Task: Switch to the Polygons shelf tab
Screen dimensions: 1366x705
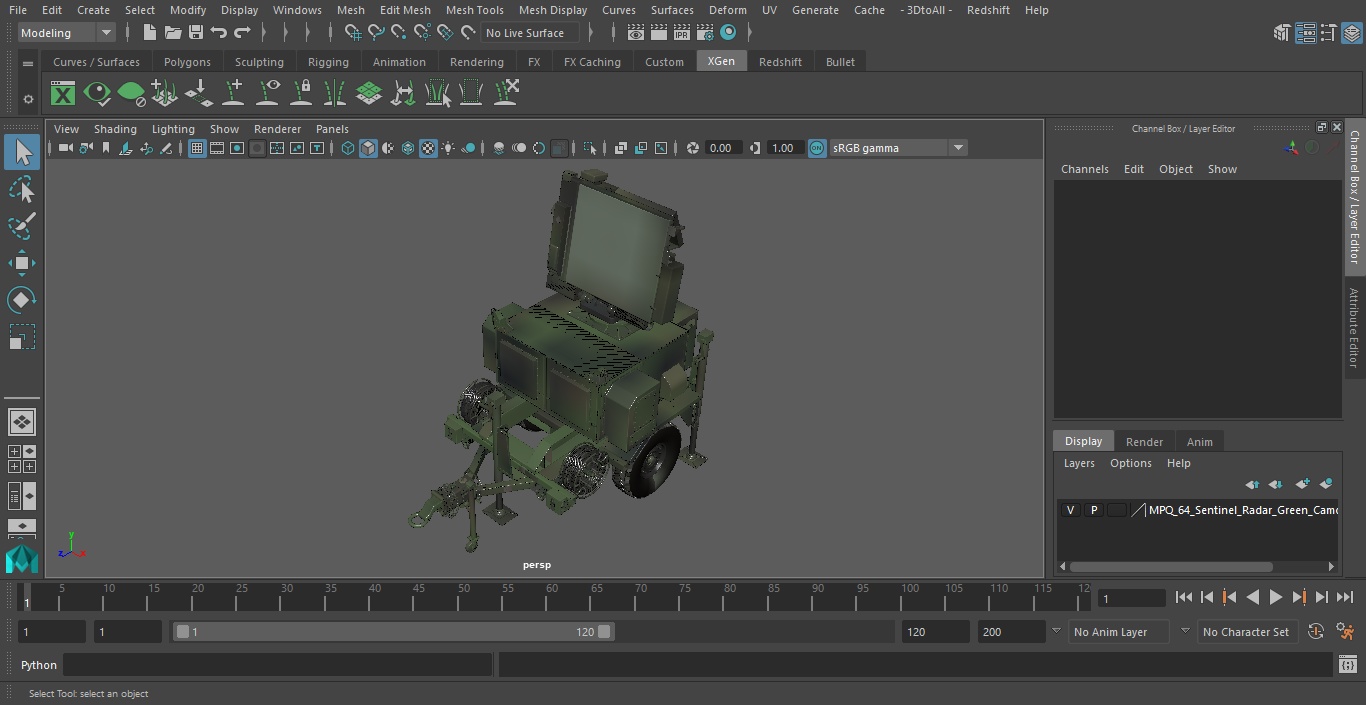Action: coord(187,62)
